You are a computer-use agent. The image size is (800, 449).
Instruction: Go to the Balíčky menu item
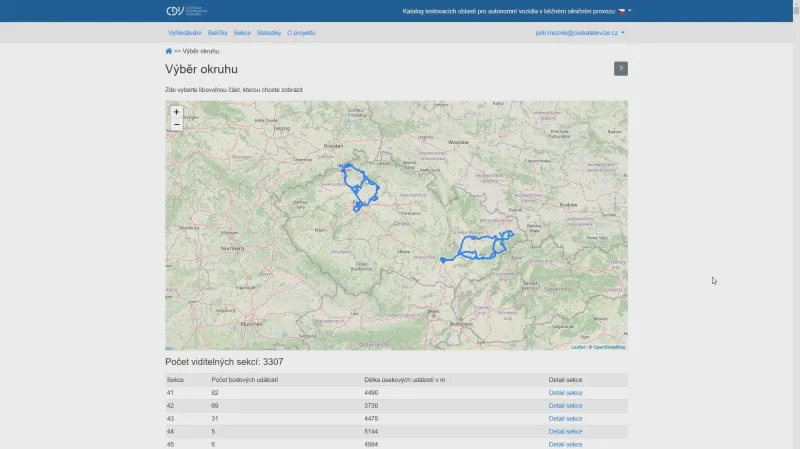pyautogui.click(x=218, y=33)
